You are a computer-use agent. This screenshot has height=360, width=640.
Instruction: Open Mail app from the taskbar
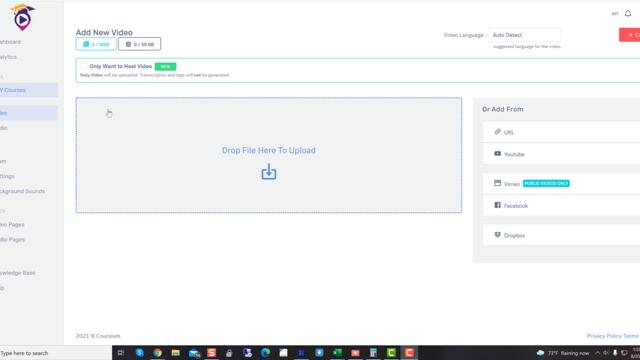[x=194, y=353]
